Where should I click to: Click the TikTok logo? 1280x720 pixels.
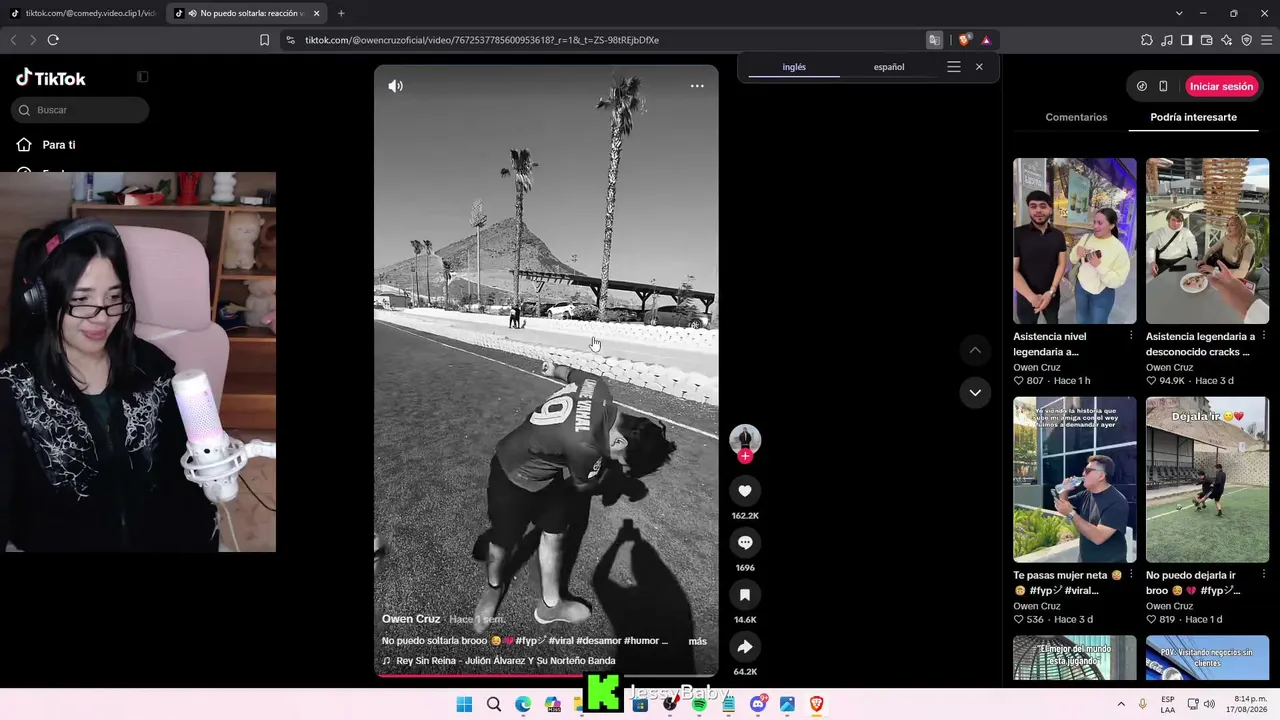(x=51, y=78)
